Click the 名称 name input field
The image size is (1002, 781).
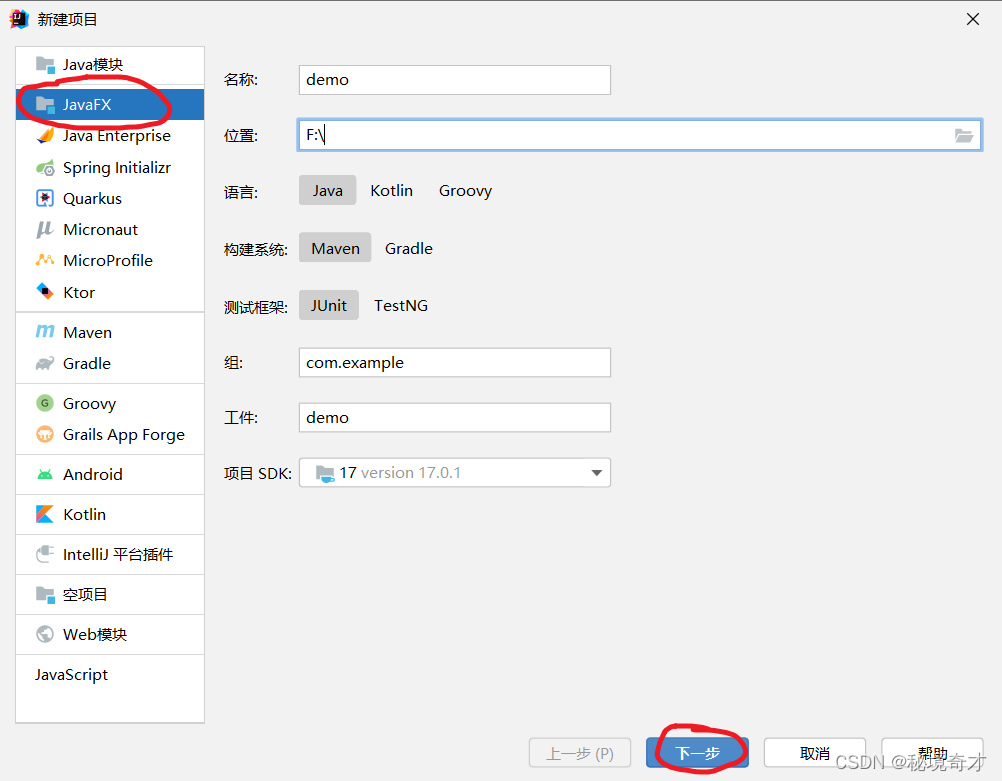pyautogui.click(x=454, y=80)
